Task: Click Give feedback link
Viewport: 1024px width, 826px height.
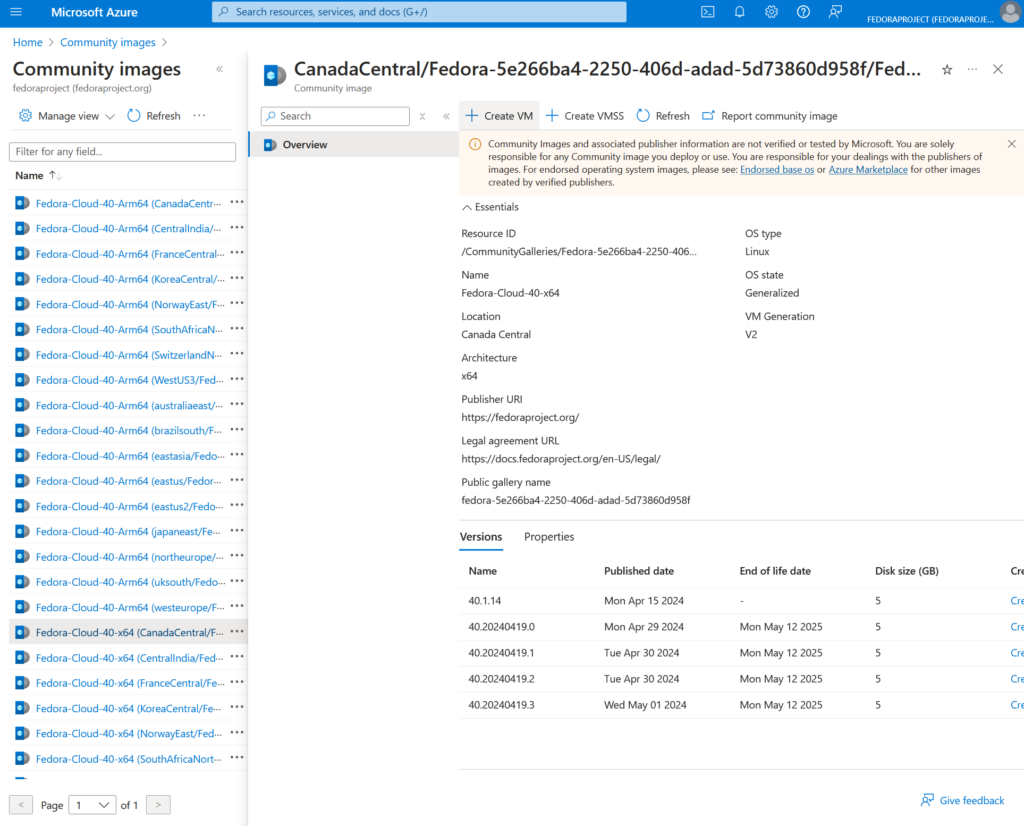Action: 963,801
